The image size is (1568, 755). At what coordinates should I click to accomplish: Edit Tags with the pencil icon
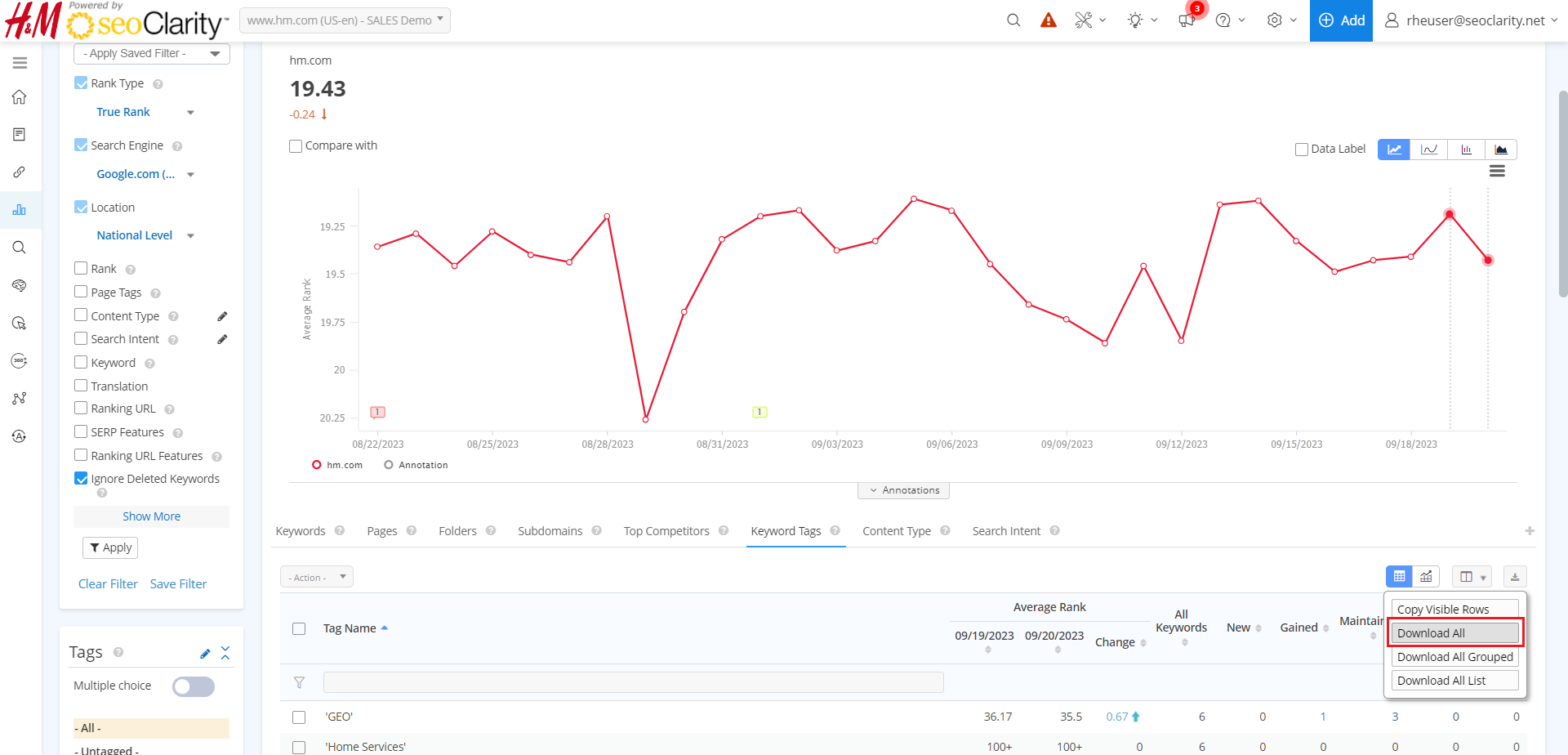pos(205,653)
